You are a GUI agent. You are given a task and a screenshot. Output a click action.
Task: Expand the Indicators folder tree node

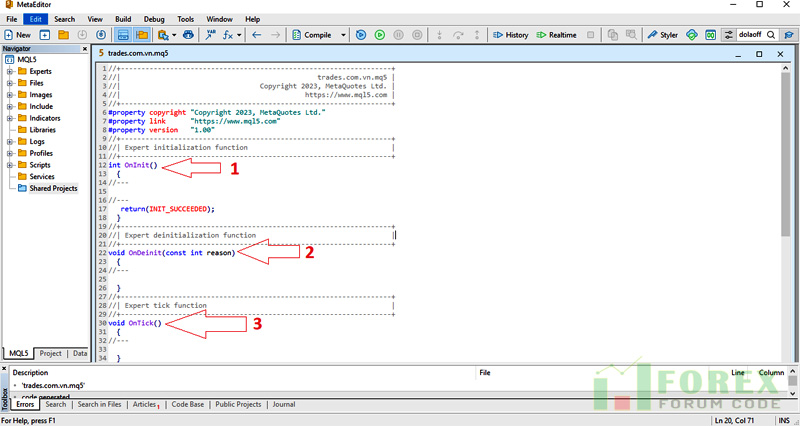point(10,118)
